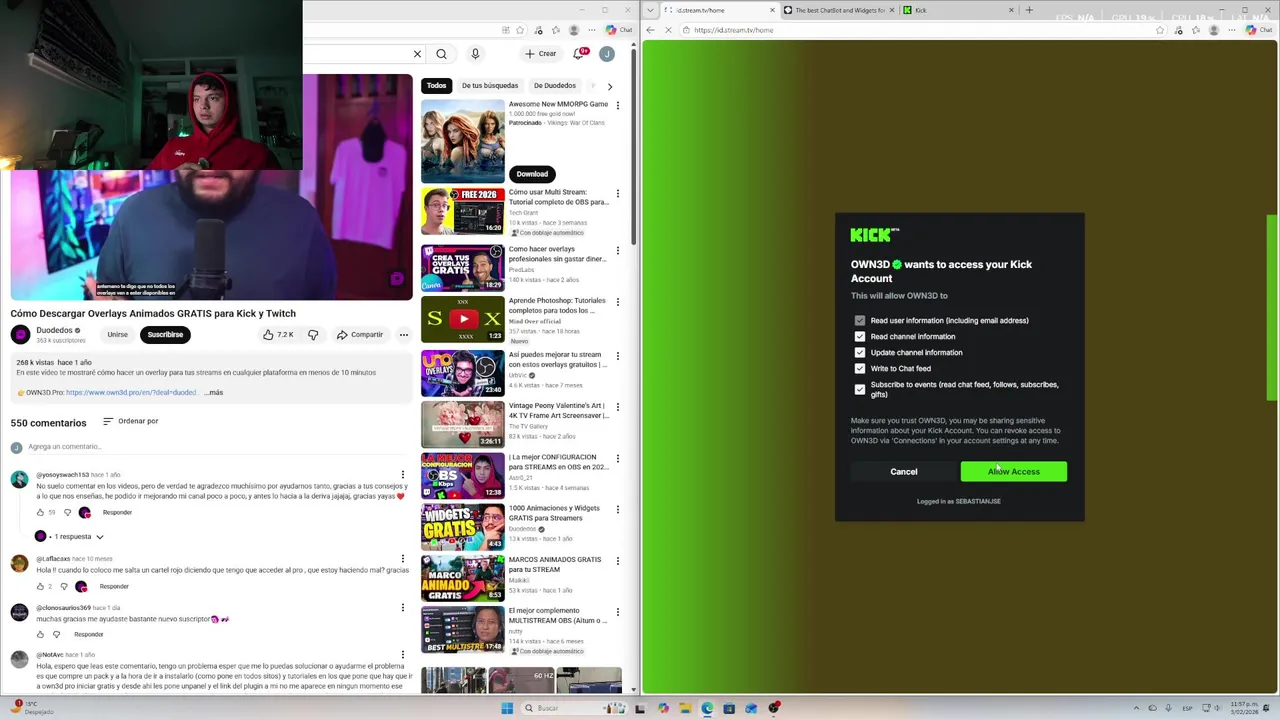This screenshot has height=720, width=1280.
Task: Open a new tab in right browser
Action: [1029, 10]
